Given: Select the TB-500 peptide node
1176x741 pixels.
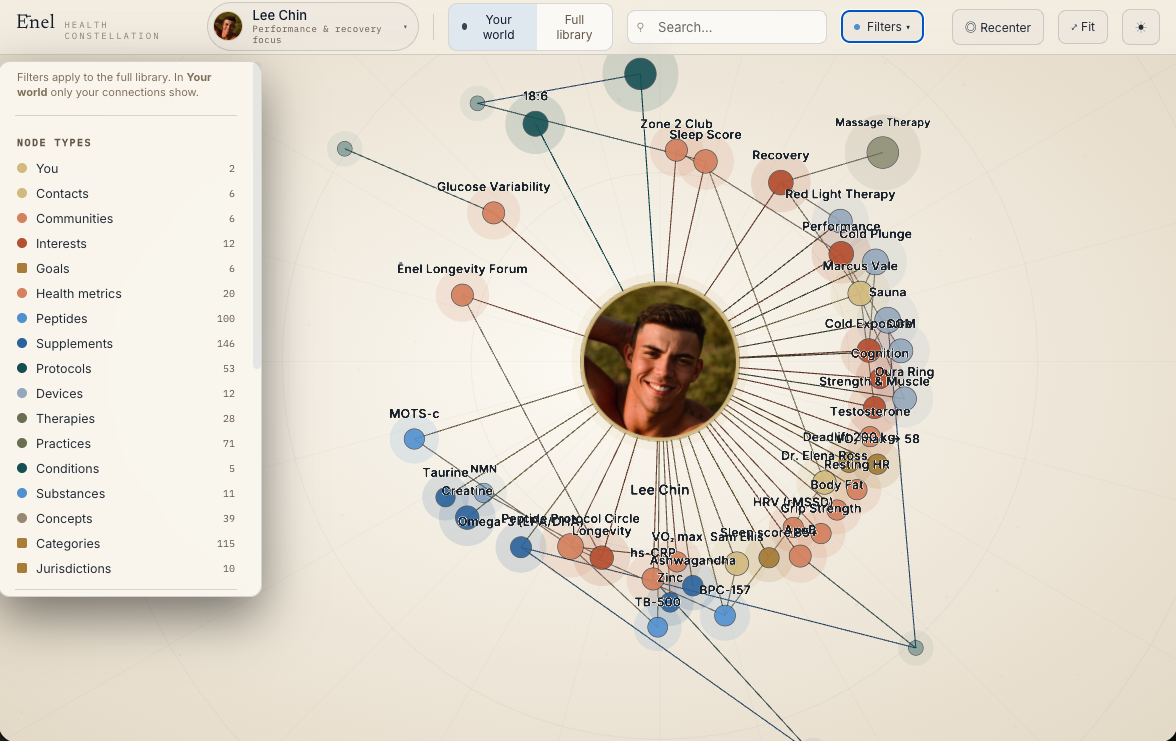Looking at the screenshot, I should tap(658, 627).
